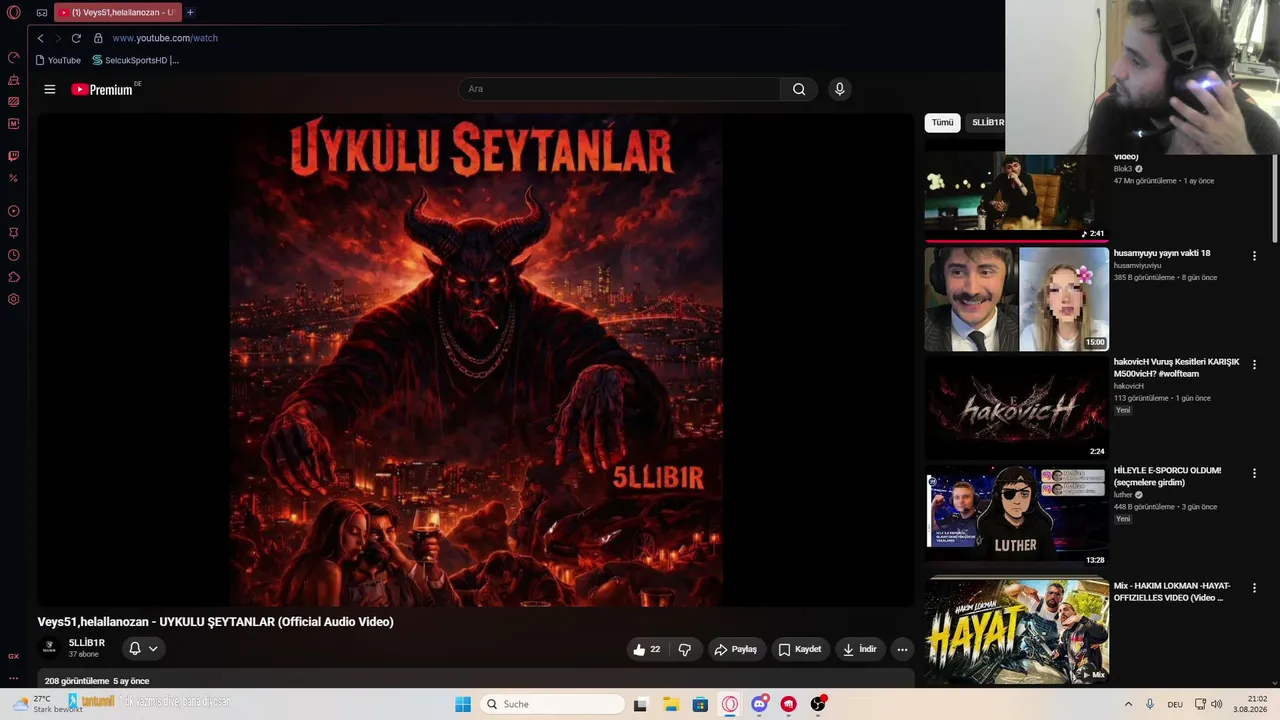This screenshot has height=720, width=1280.
Task: Open the hakovicH video thumbnail
Action: (1016, 408)
